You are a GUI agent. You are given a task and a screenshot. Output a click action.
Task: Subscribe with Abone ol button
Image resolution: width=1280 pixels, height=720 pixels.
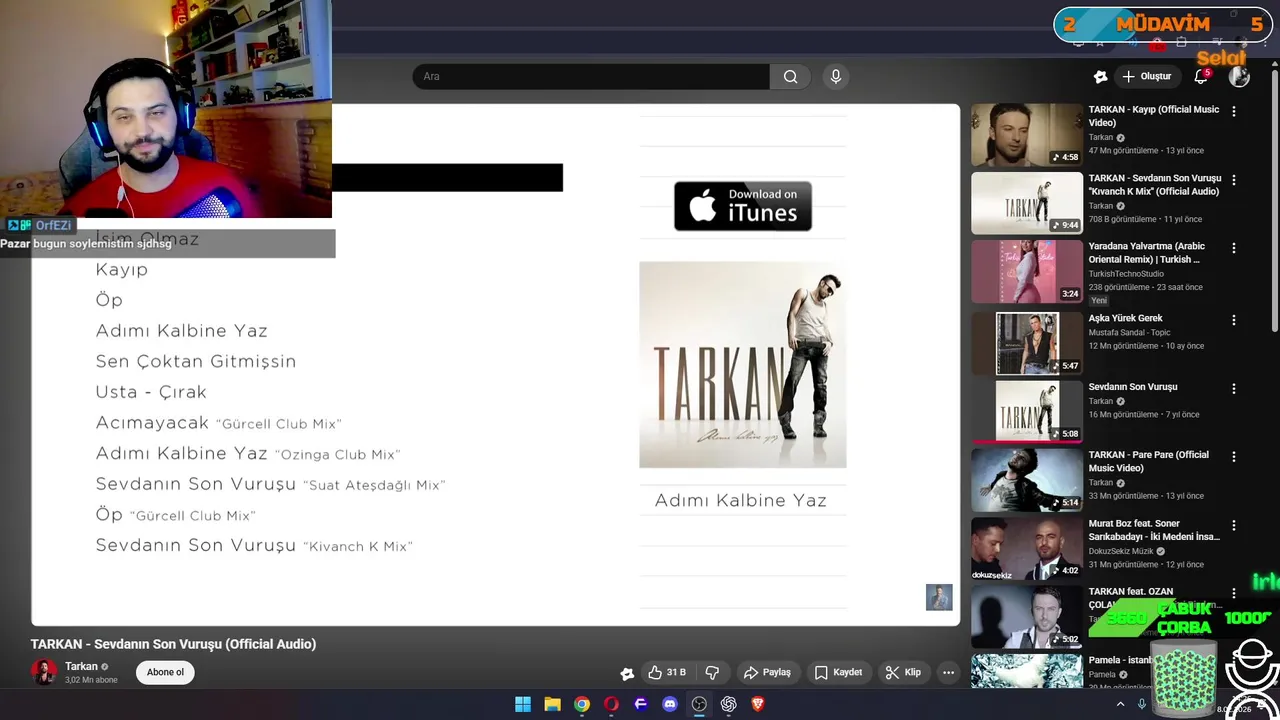click(x=166, y=673)
